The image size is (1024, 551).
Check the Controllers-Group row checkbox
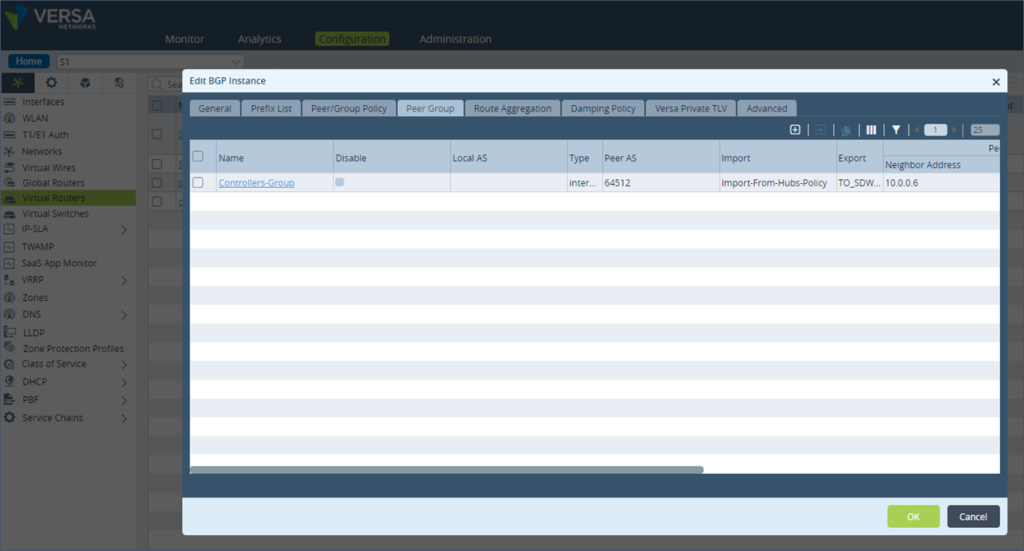click(x=198, y=183)
